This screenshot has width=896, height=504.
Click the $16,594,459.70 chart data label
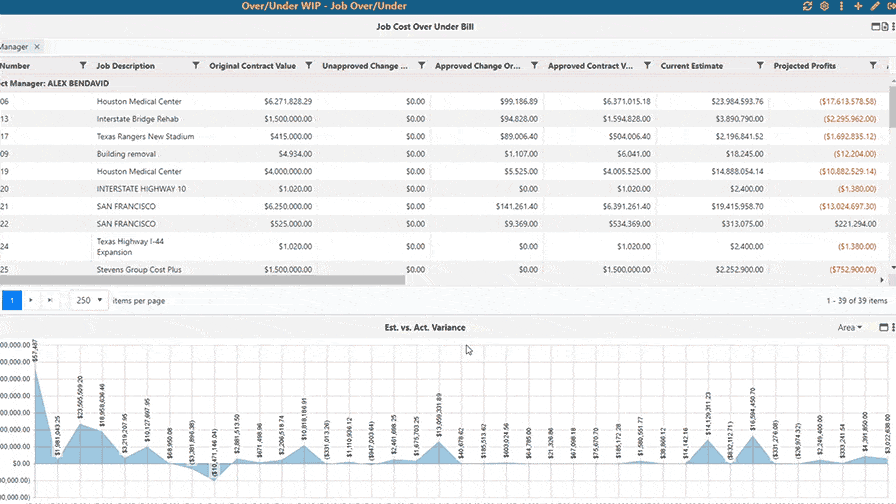(x=753, y=409)
